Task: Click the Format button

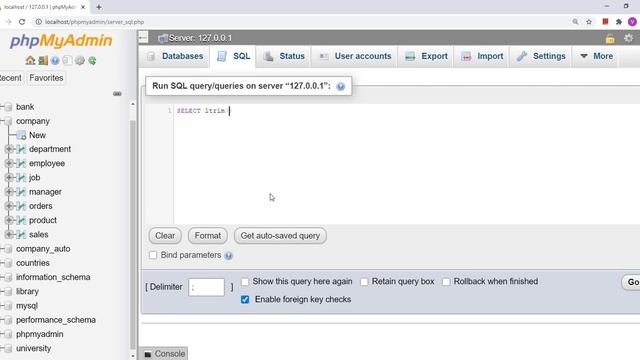Action: coord(208,236)
